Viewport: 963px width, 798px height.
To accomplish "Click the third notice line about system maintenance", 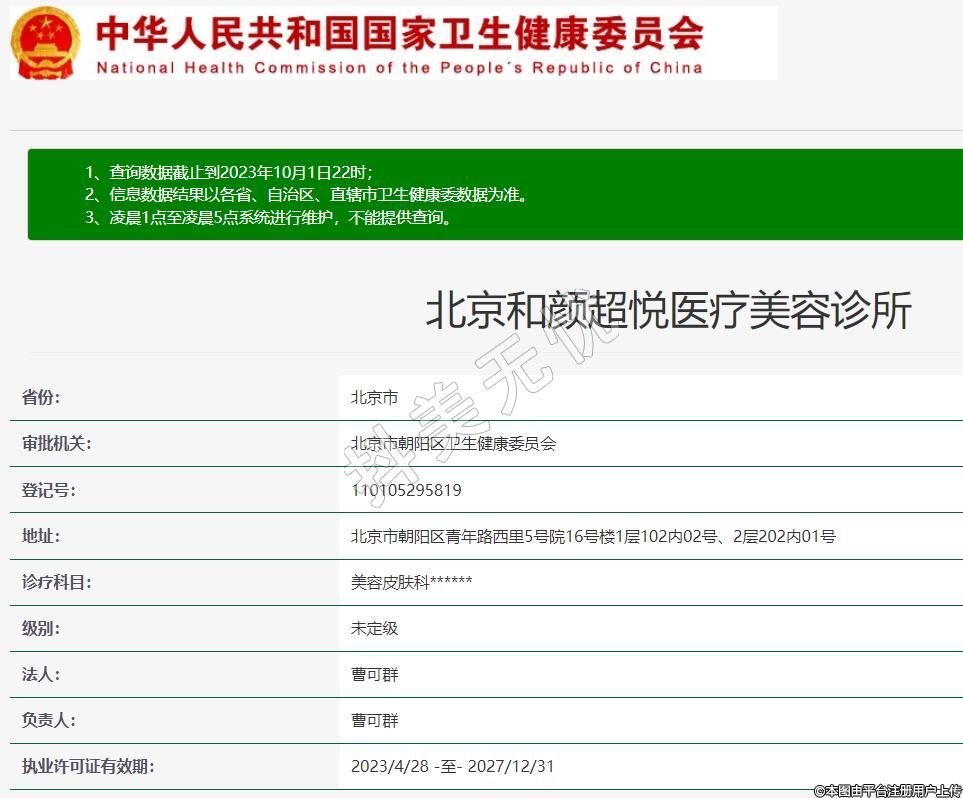I will pyautogui.click(x=268, y=217).
